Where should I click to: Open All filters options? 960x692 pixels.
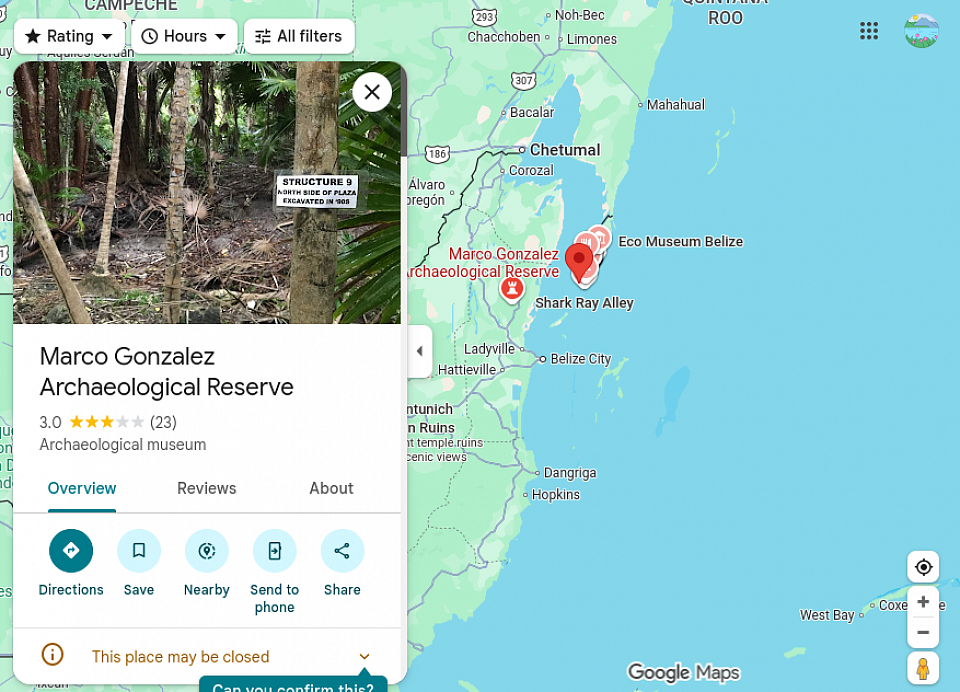[299, 36]
